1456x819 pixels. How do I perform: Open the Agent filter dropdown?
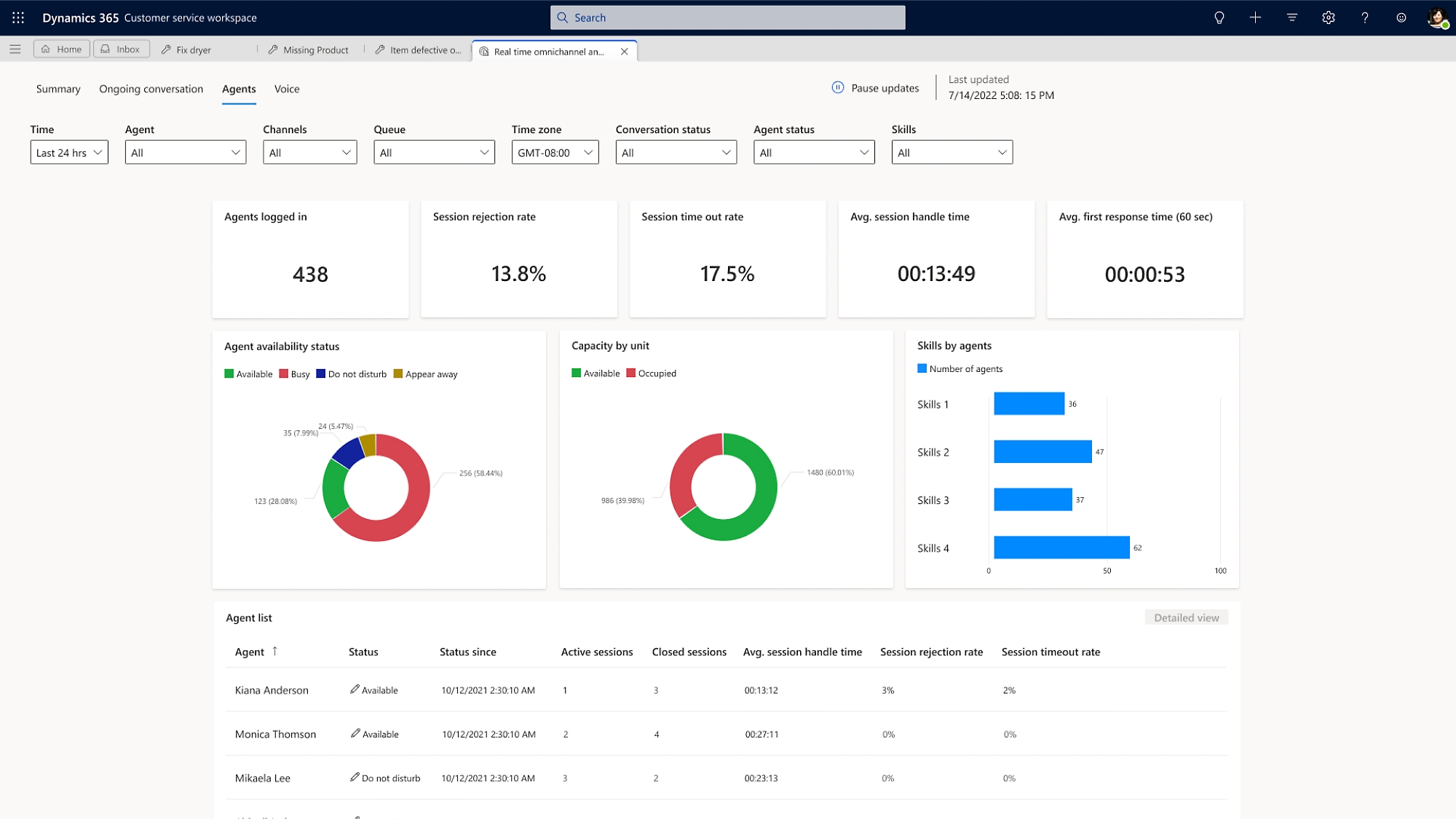click(183, 152)
